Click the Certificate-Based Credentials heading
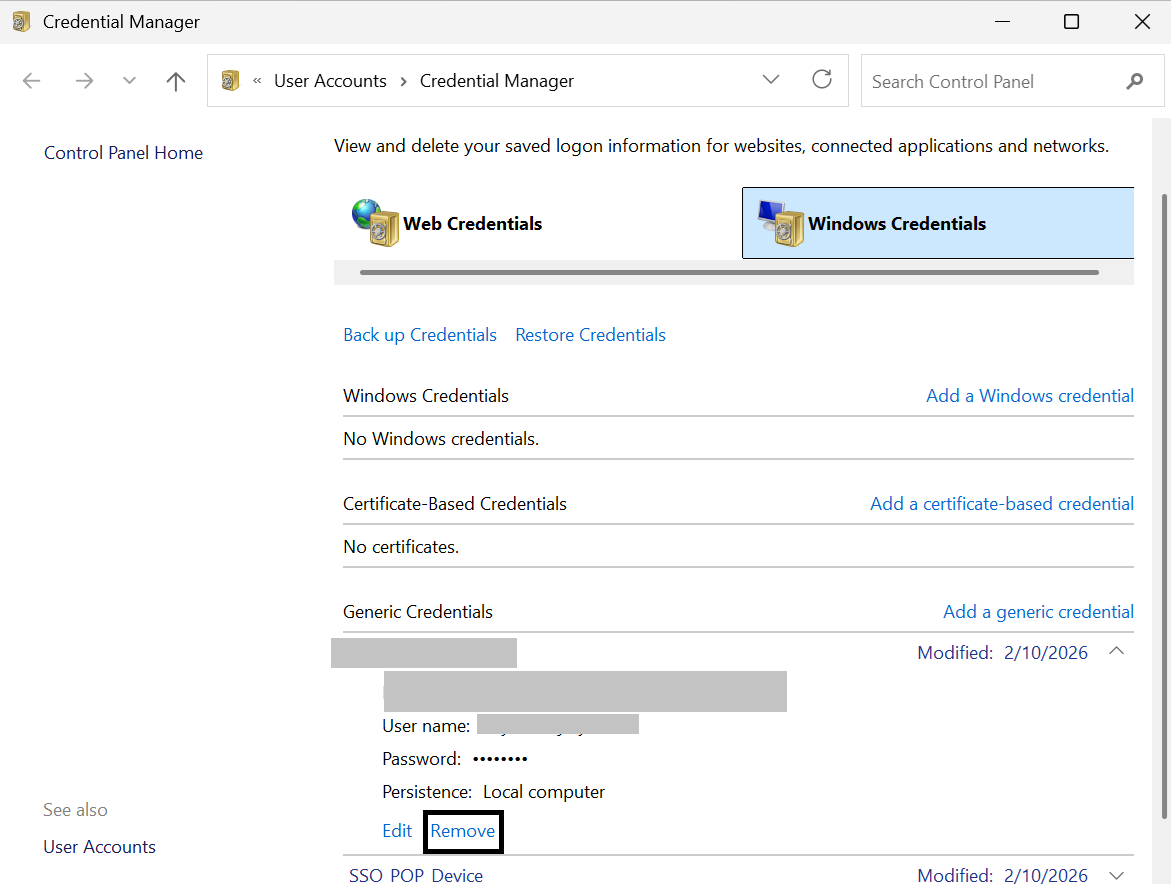This screenshot has width=1171, height=884. [x=455, y=504]
